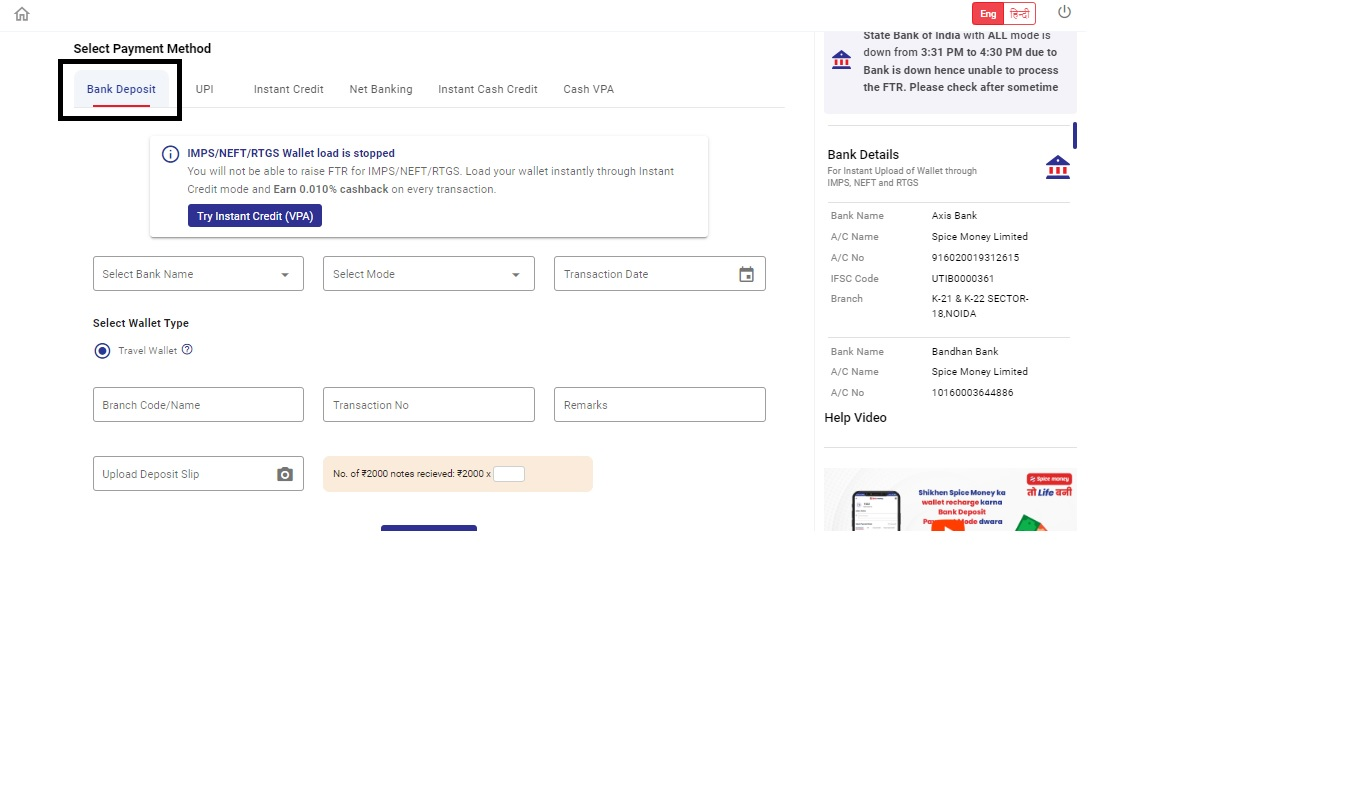The width and height of the screenshot is (1366, 786).
Task: Click the Branch Code/Name field
Action: (198, 405)
